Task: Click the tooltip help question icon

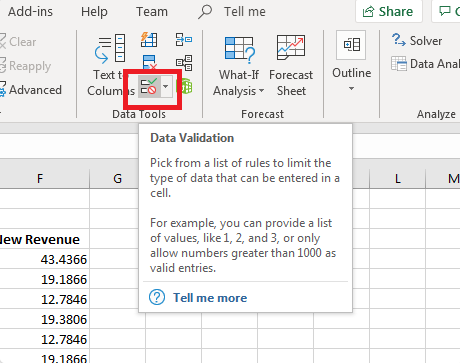Action: pyautogui.click(x=157, y=297)
